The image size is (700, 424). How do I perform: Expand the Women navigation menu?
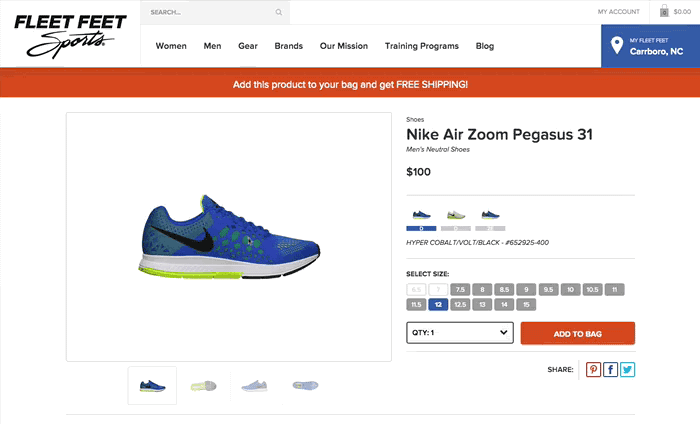pyautogui.click(x=171, y=46)
